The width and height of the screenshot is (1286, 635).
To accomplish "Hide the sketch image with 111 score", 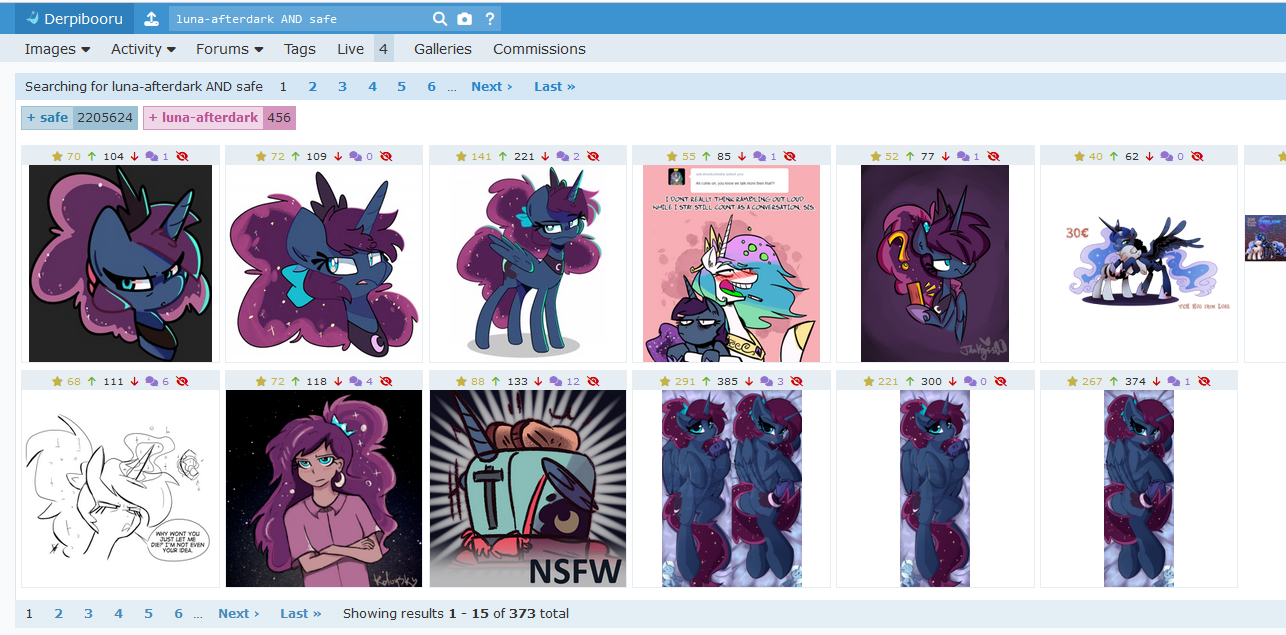I will (x=182, y=381).
